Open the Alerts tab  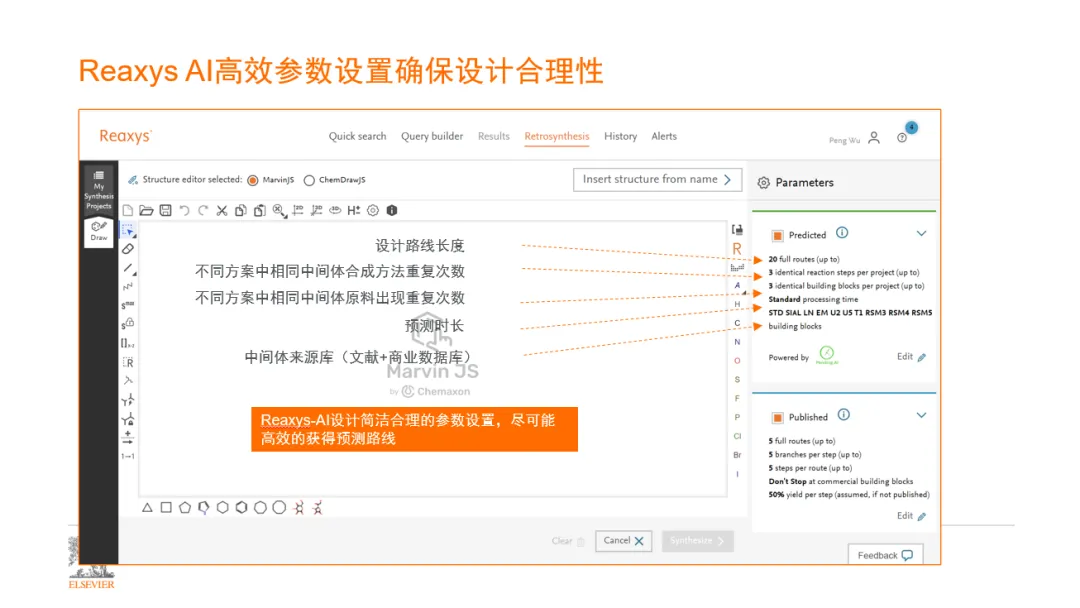[664, 136]
